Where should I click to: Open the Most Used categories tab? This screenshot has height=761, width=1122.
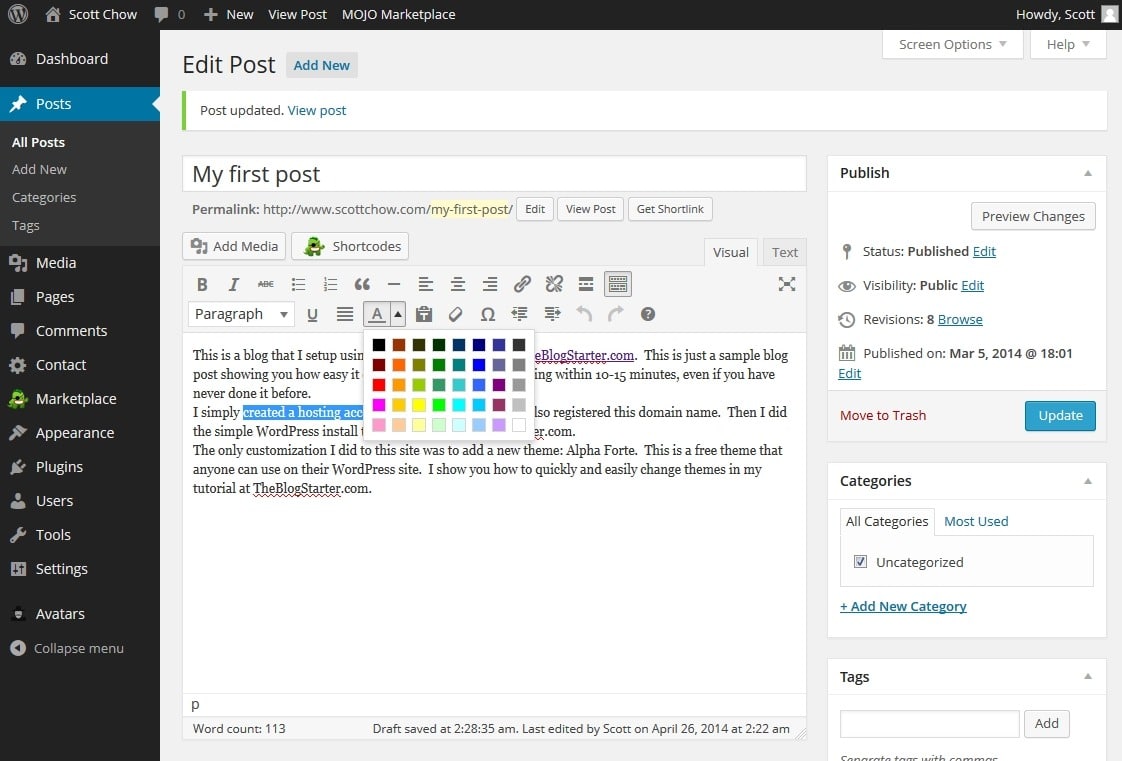pos(975,521)
